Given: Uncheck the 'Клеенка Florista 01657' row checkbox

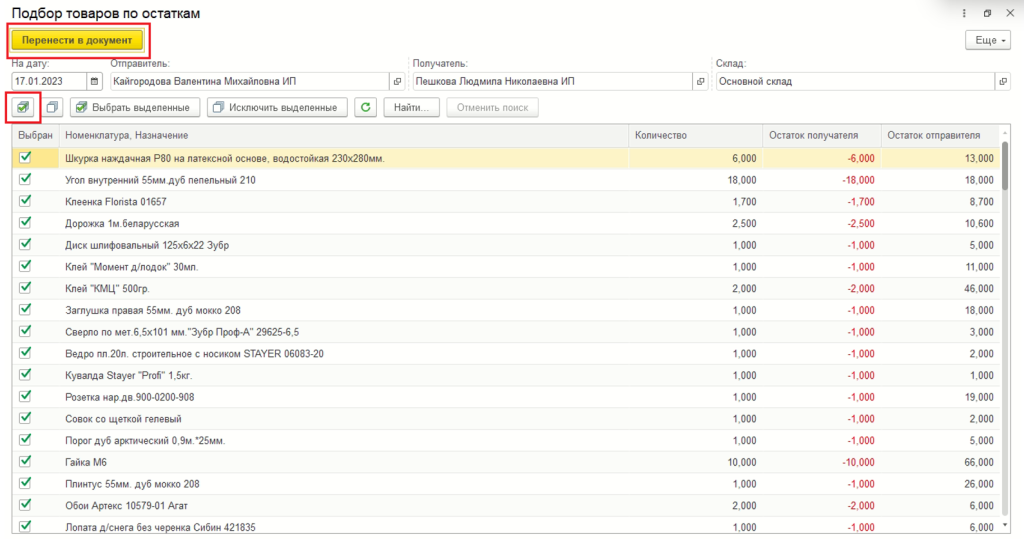Looking at the screenshot, I should (x=25, y=201).
